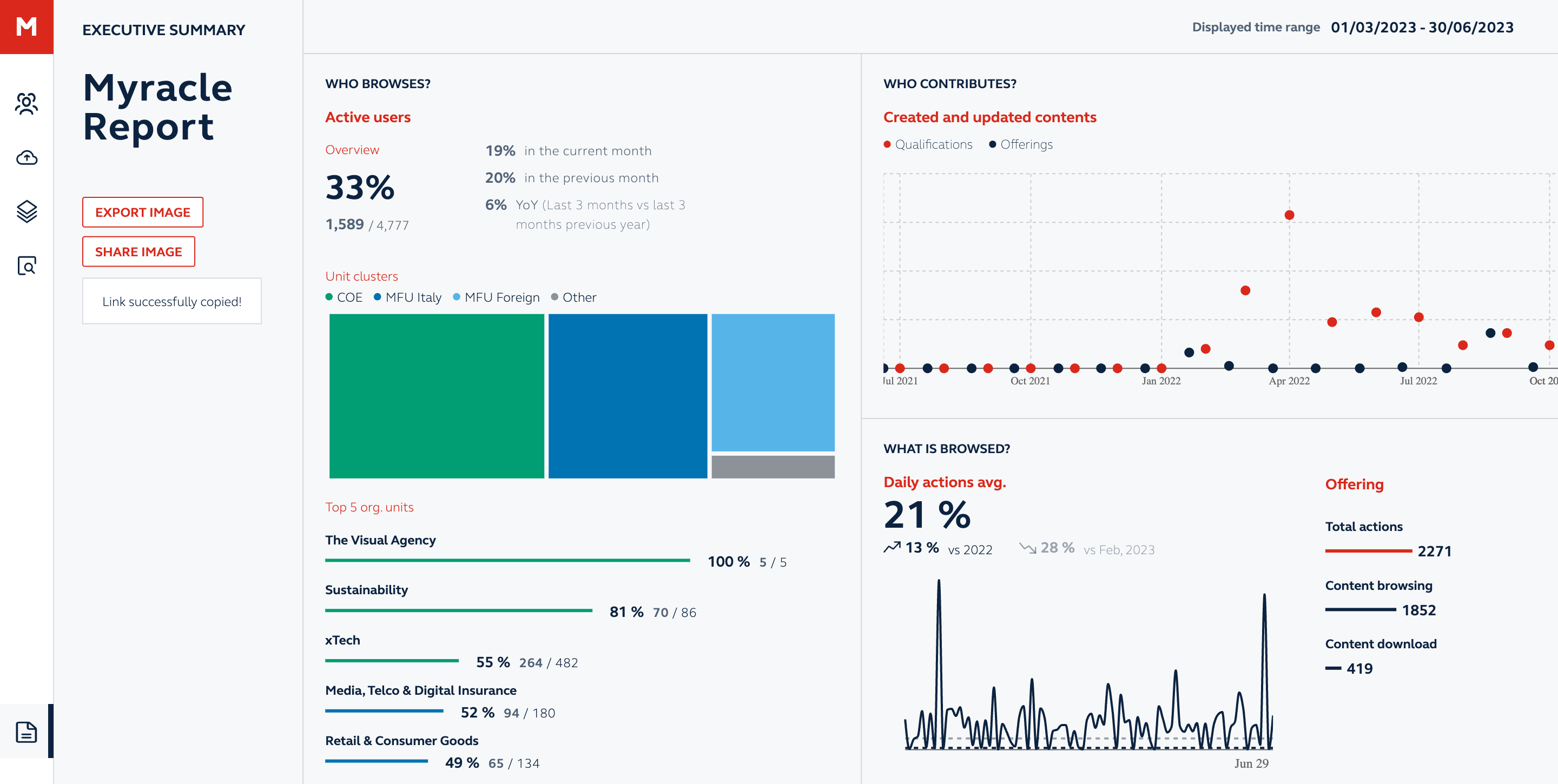The width and height of the screenshot is (1558, 784).
Task: Toggle the COE cluster legend
Action: point(344,297)
